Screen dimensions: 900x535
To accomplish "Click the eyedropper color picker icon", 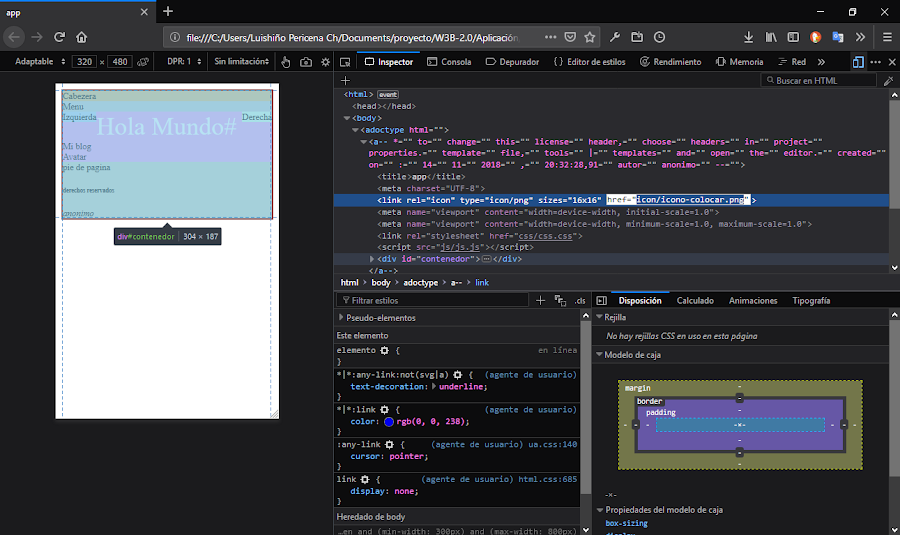I will tap(888, 80).
